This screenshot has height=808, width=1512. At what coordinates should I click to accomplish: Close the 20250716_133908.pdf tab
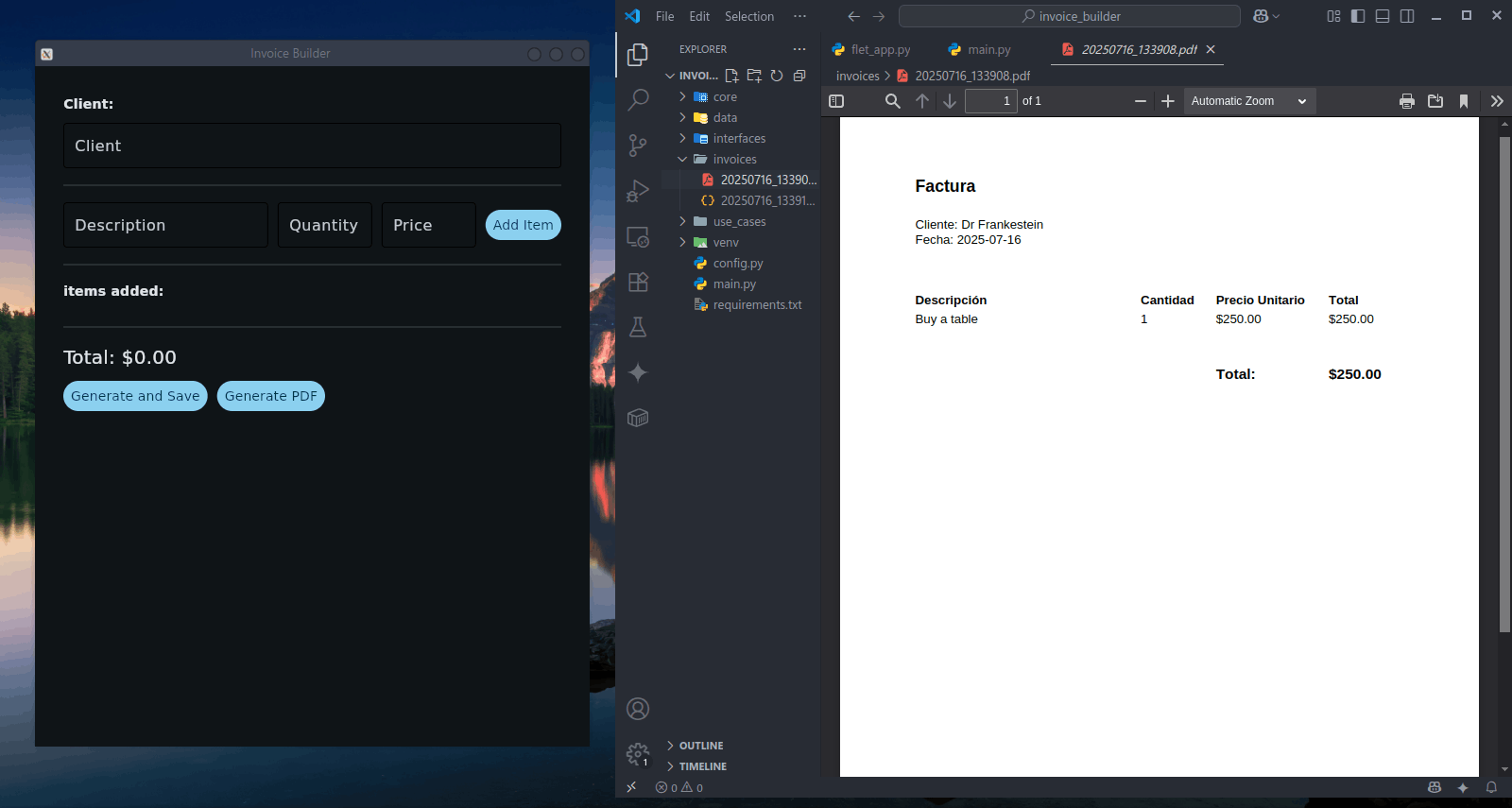(1211, 49)
